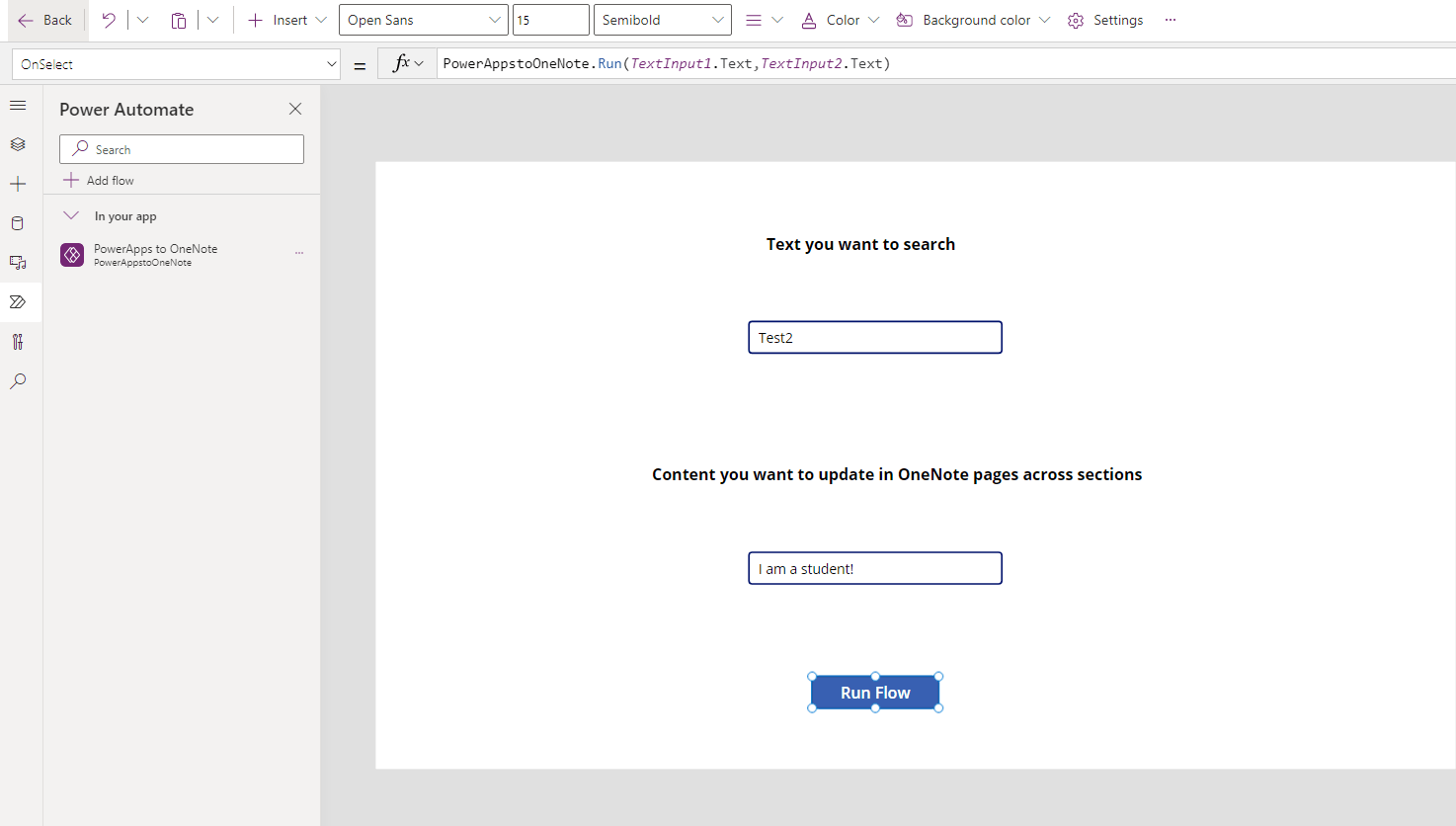Open the Variables panel
This screenshot has width=1456, height=826.
click(18, 342)
